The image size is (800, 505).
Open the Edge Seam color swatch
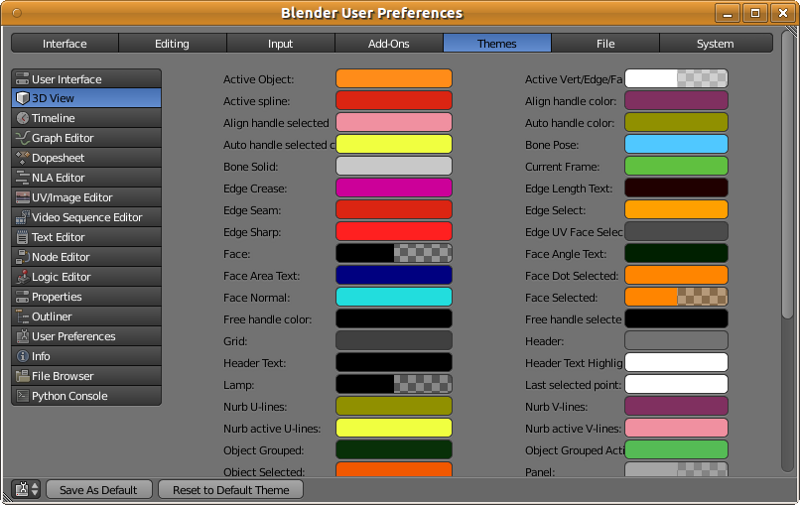click(x=394, y=210)
